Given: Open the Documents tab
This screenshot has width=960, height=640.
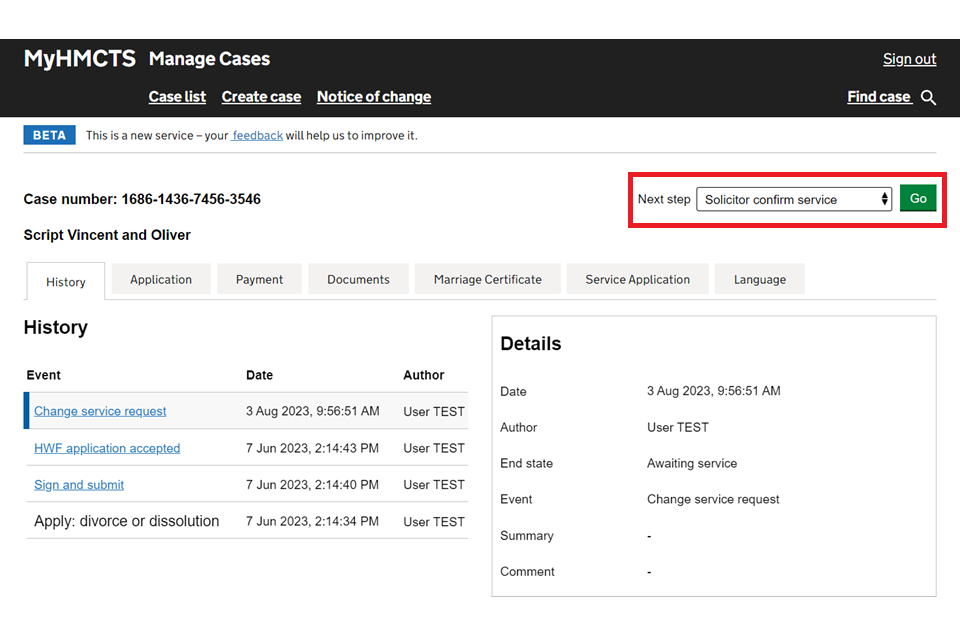Looking at the screenshot, I should [x=358, y=280].
